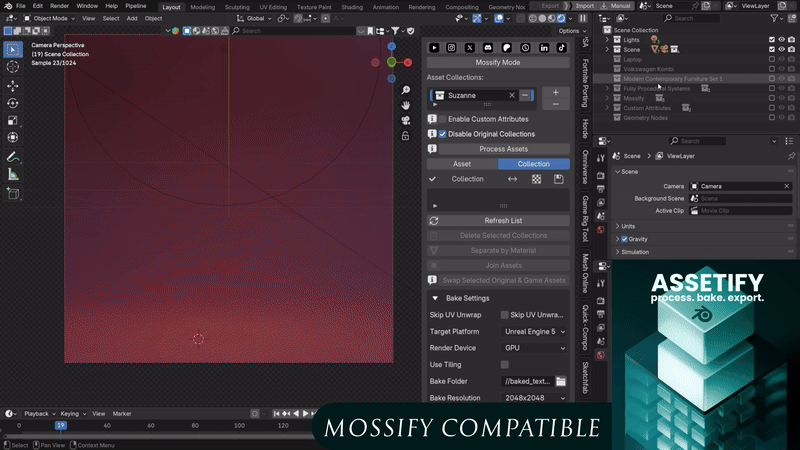Click the green Y axis gizmo
The height and width of the screenshot is (450, 800).
point(391,62)
